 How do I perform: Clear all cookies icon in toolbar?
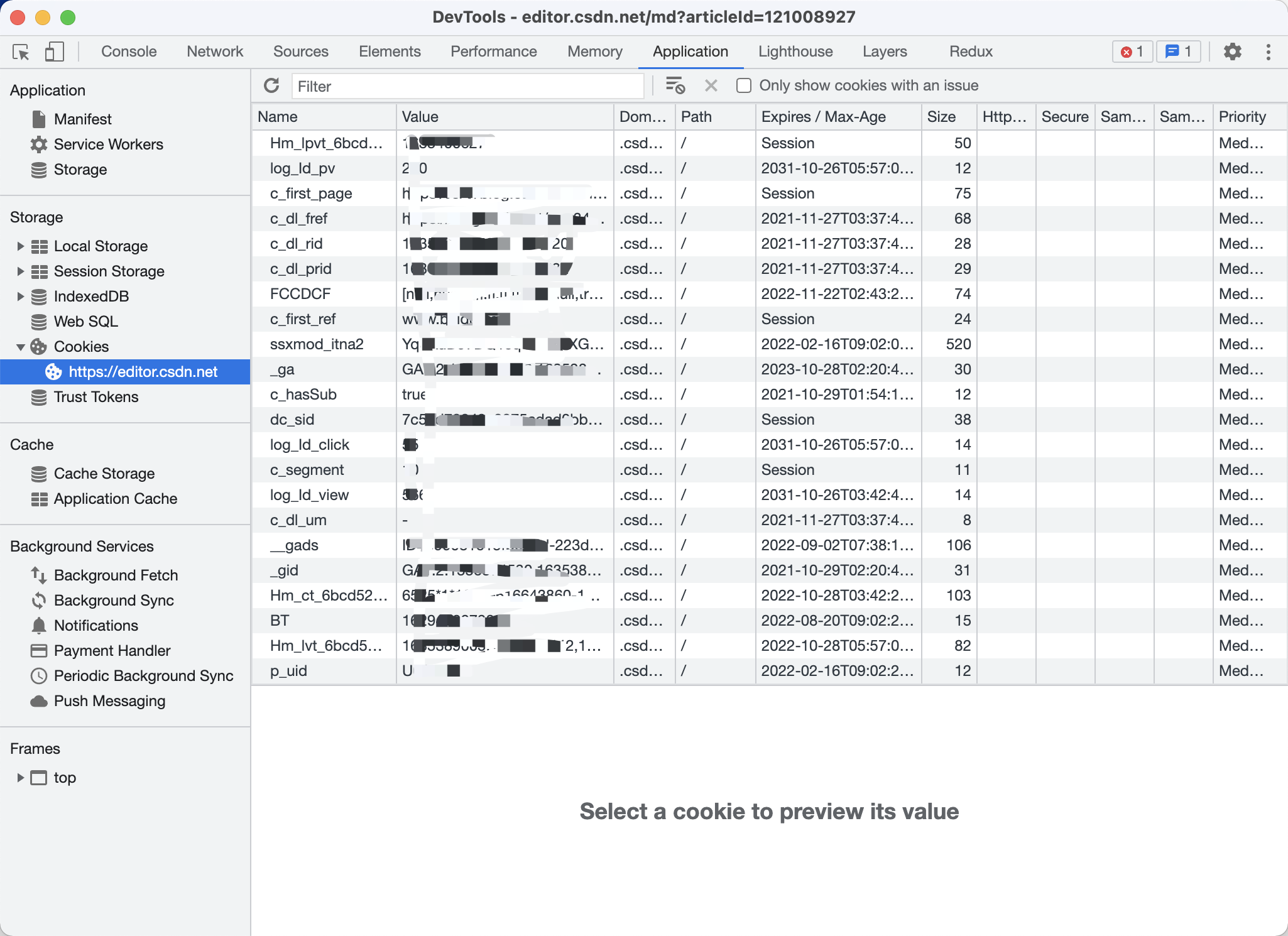675,85
